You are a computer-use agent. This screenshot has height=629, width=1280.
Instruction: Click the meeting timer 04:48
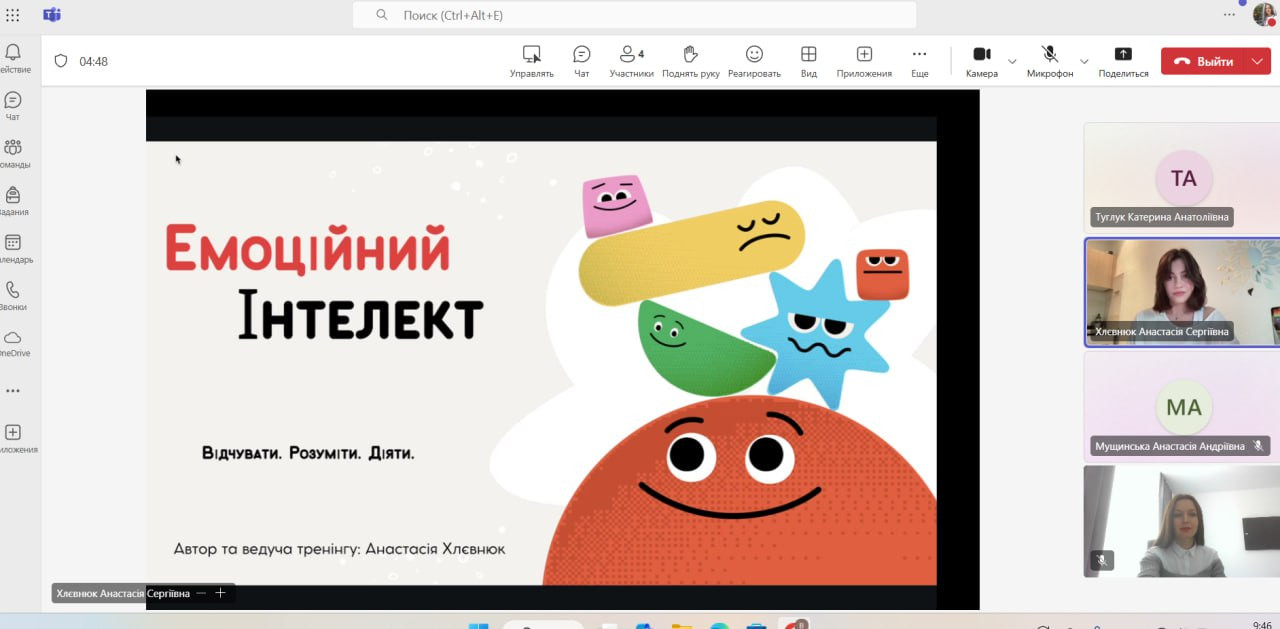(x=94, y=61)
